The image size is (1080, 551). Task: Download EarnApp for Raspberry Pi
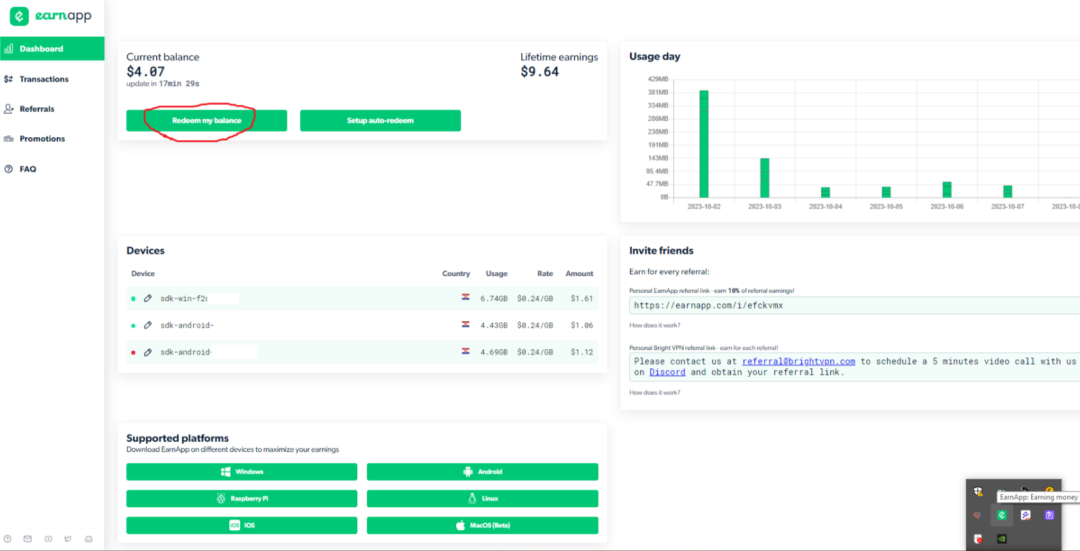(x=241, y=498)
